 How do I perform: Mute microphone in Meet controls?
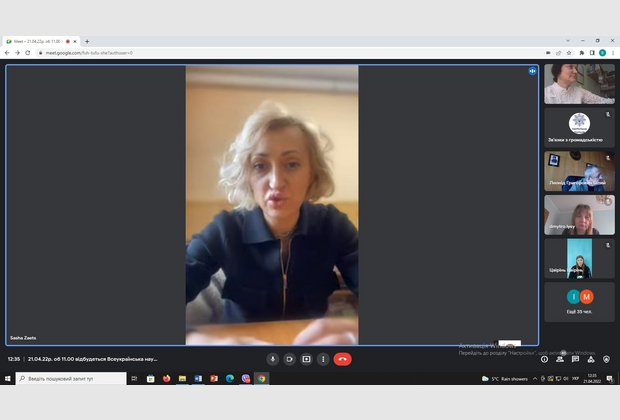pos(272,359)
